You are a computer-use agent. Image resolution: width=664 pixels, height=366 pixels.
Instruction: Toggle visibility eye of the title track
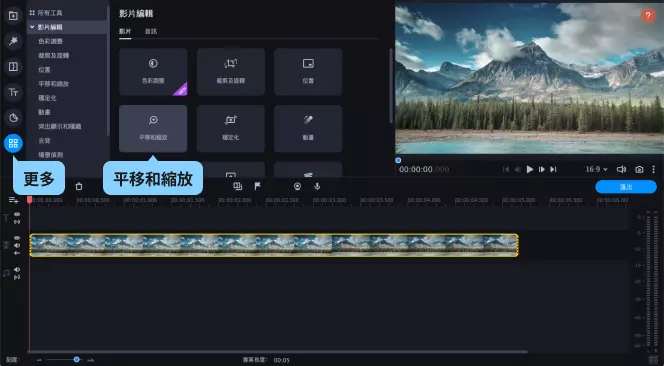pyautogui.click(x=17, y=214)
